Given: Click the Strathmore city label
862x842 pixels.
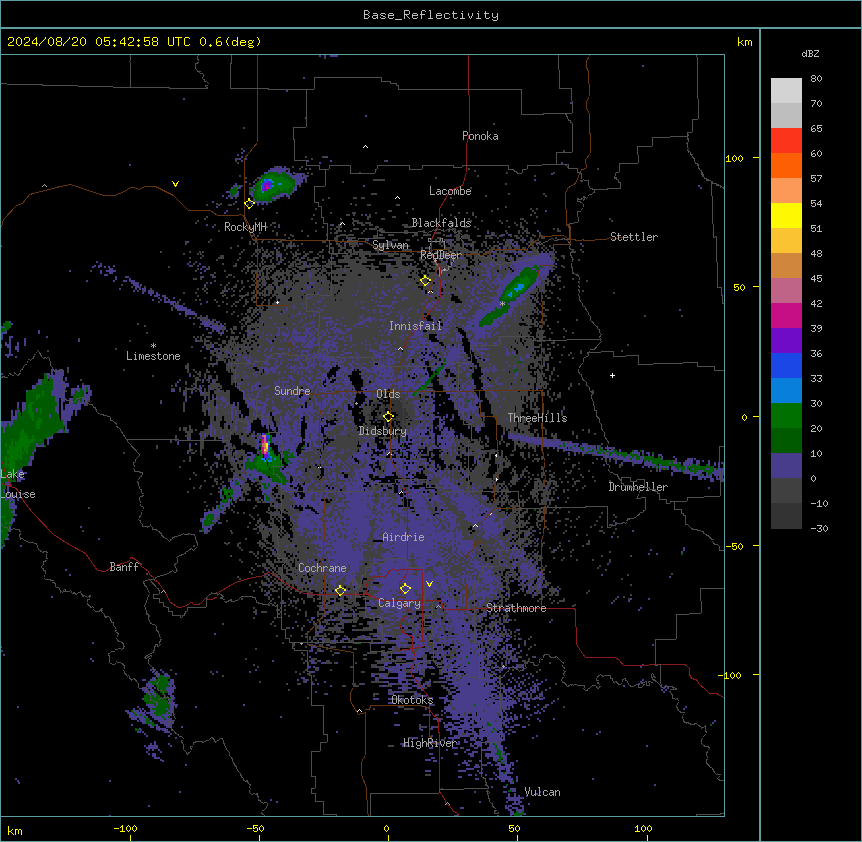Looking at the screenshot, I should (516, 608).
